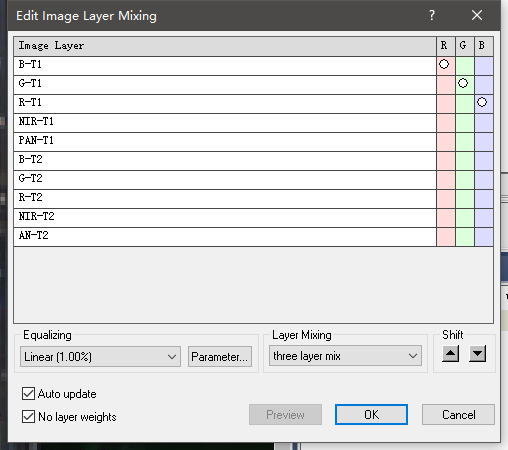Click the B column header

(x=484, y=46)
